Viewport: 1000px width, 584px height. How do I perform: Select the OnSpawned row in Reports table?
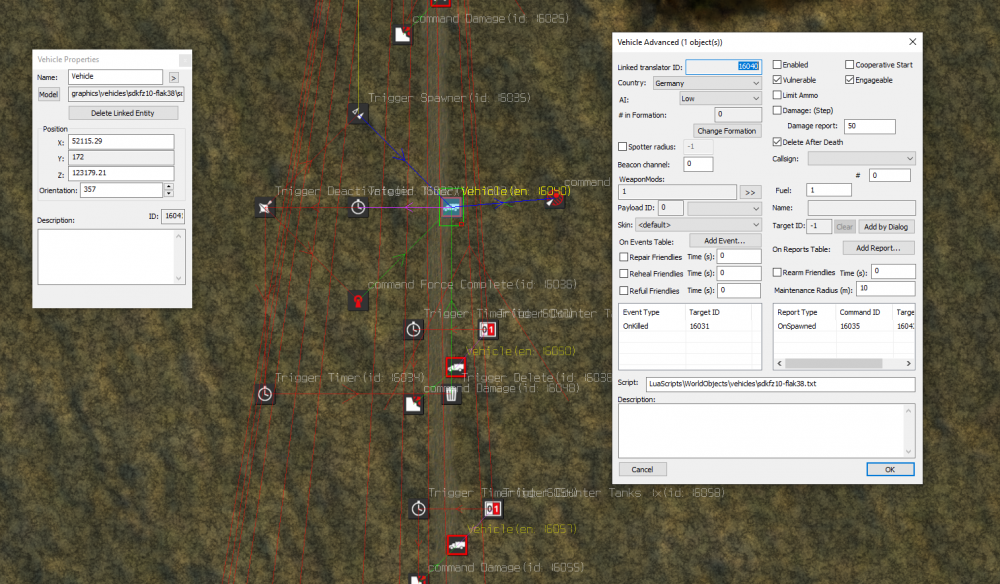coord(844,326)
